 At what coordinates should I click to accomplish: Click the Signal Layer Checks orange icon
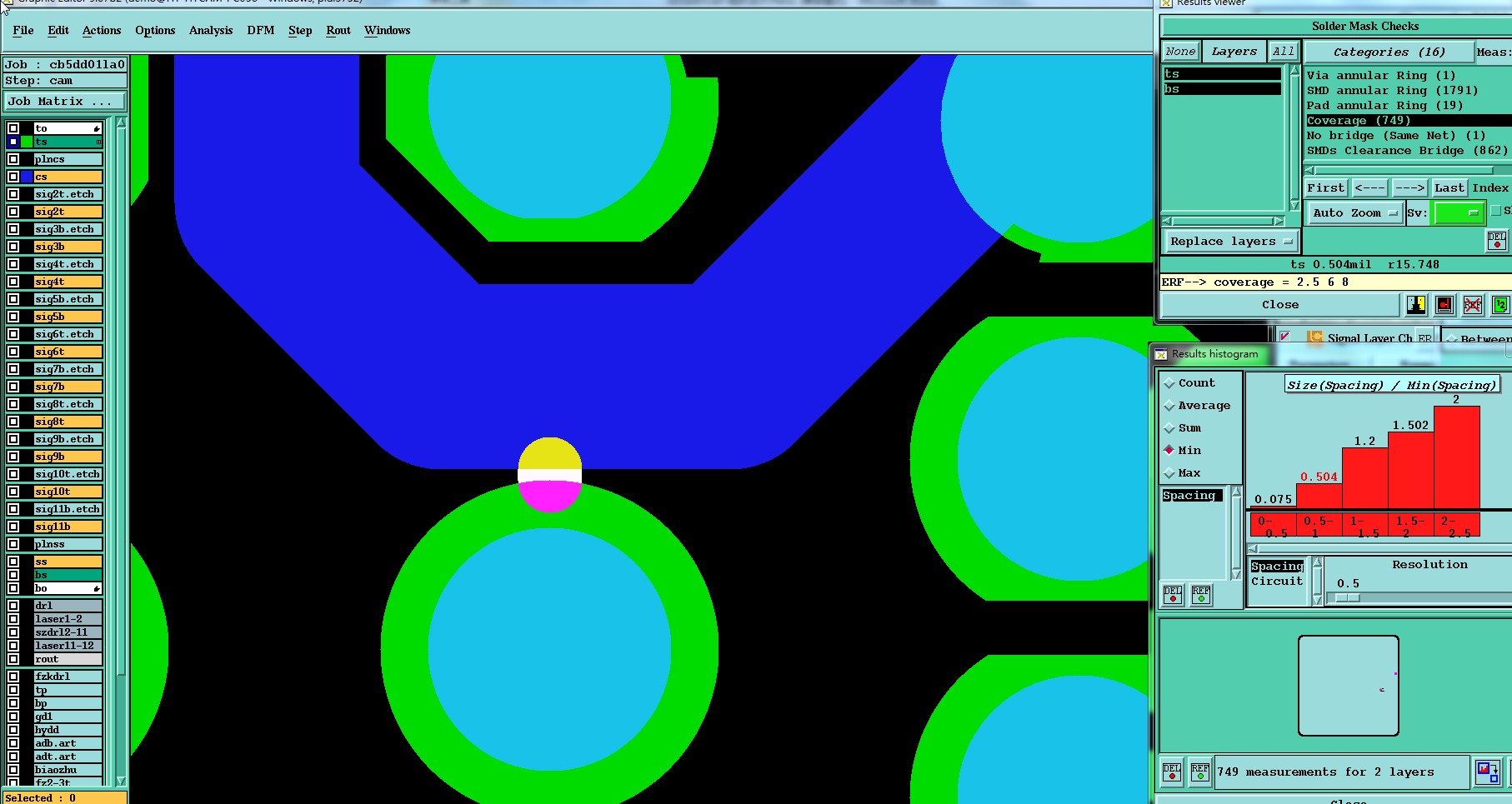click(x=1315, y=337)
